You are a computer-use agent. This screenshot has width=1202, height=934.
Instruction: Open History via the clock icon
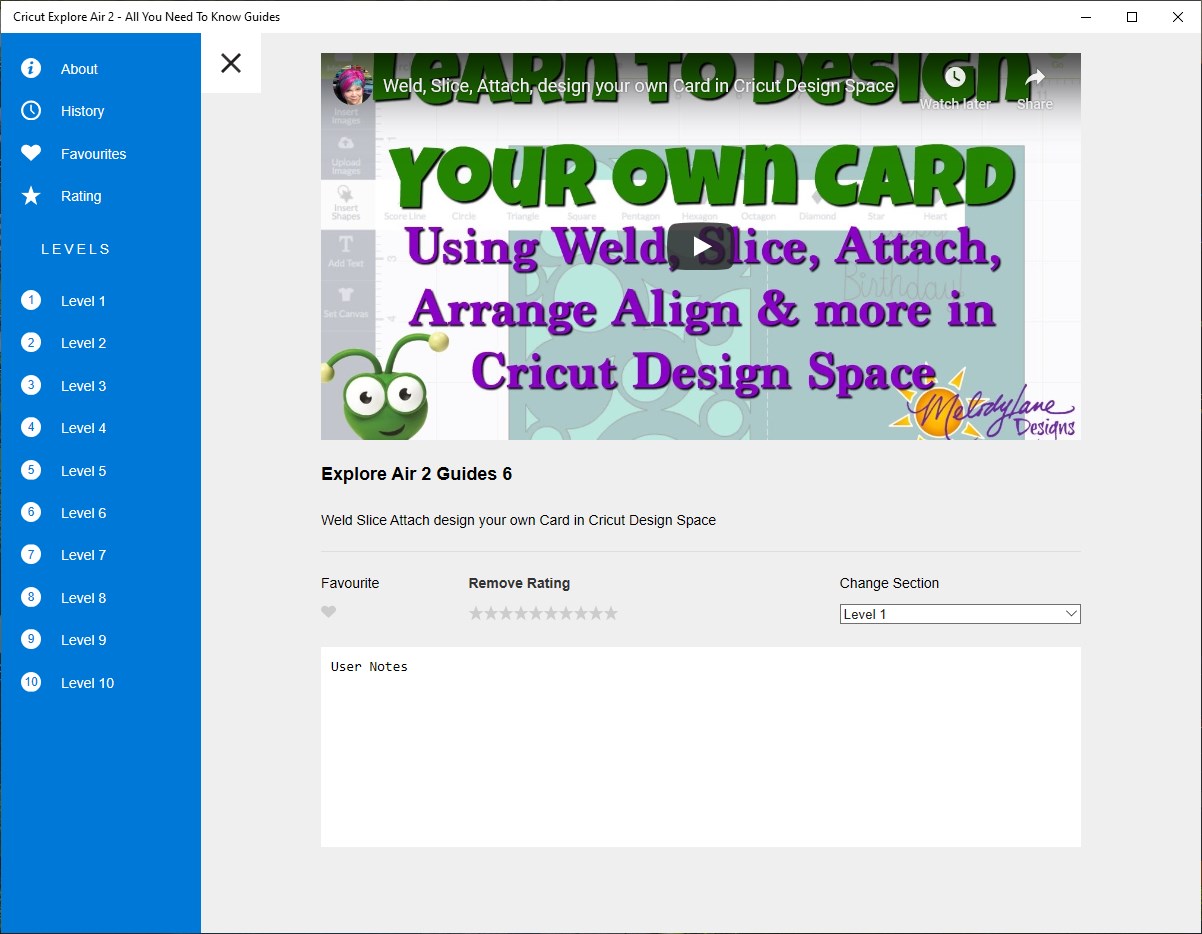point(31,110)
